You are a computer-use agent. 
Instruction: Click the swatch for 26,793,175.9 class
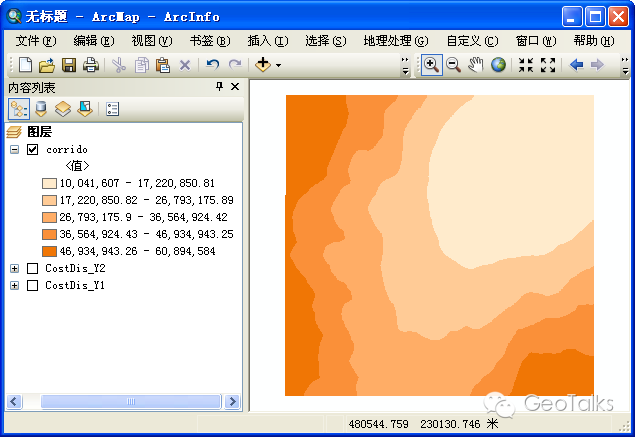[49, 217]
